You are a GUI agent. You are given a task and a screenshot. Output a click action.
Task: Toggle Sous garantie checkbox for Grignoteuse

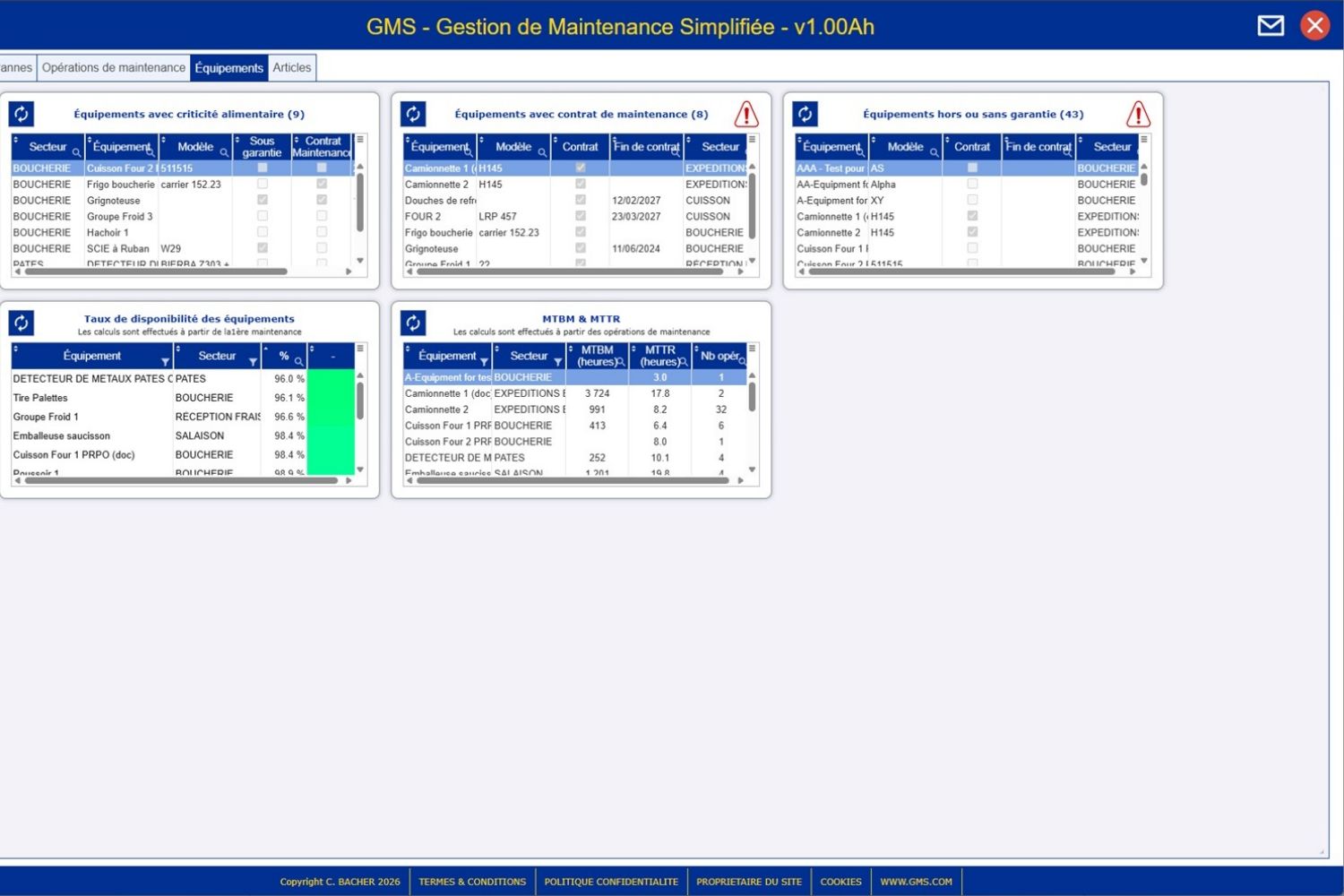(263, 200)
